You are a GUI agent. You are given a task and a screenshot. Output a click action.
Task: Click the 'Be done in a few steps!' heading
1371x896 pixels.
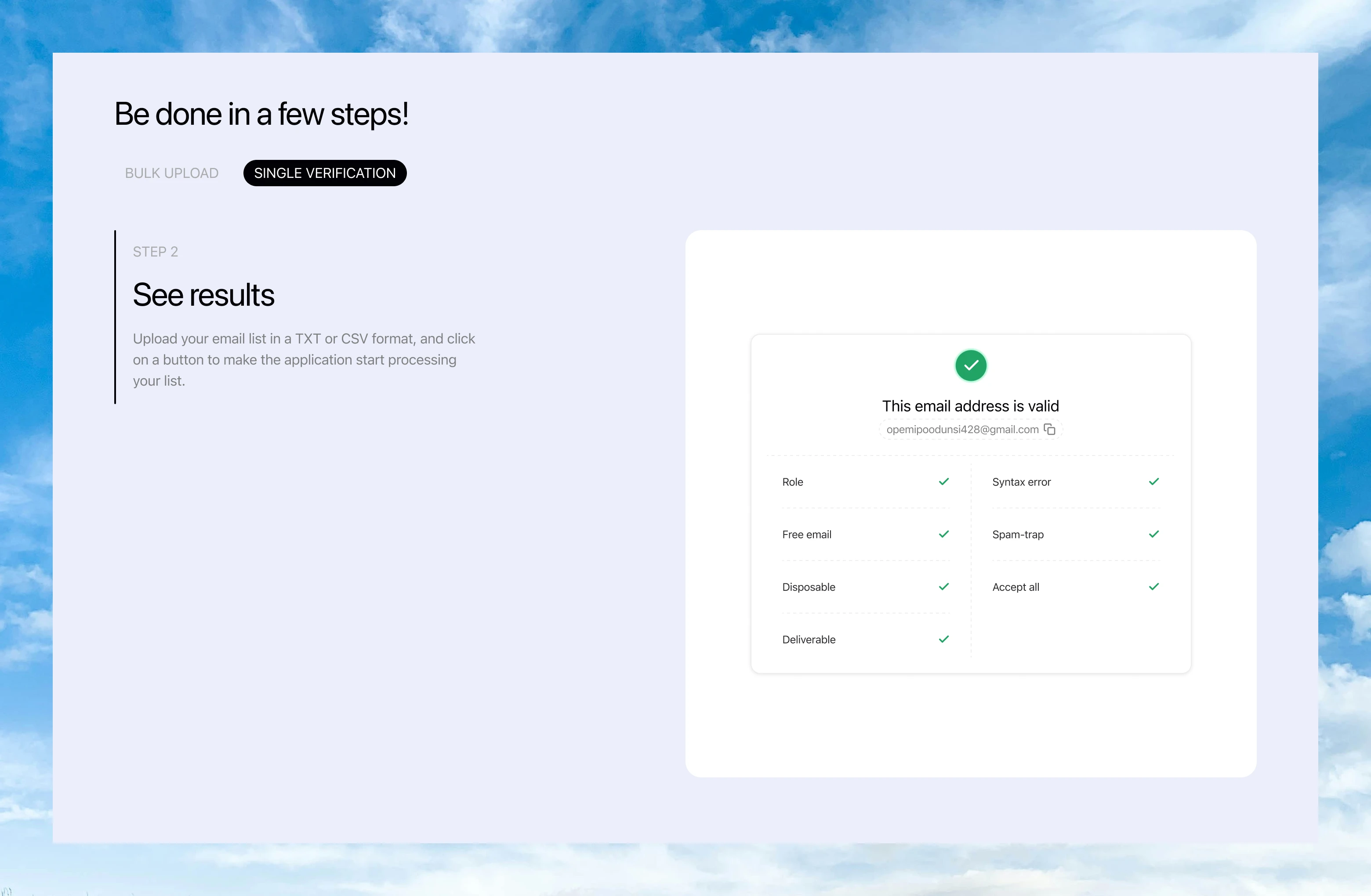pos(261,114)
